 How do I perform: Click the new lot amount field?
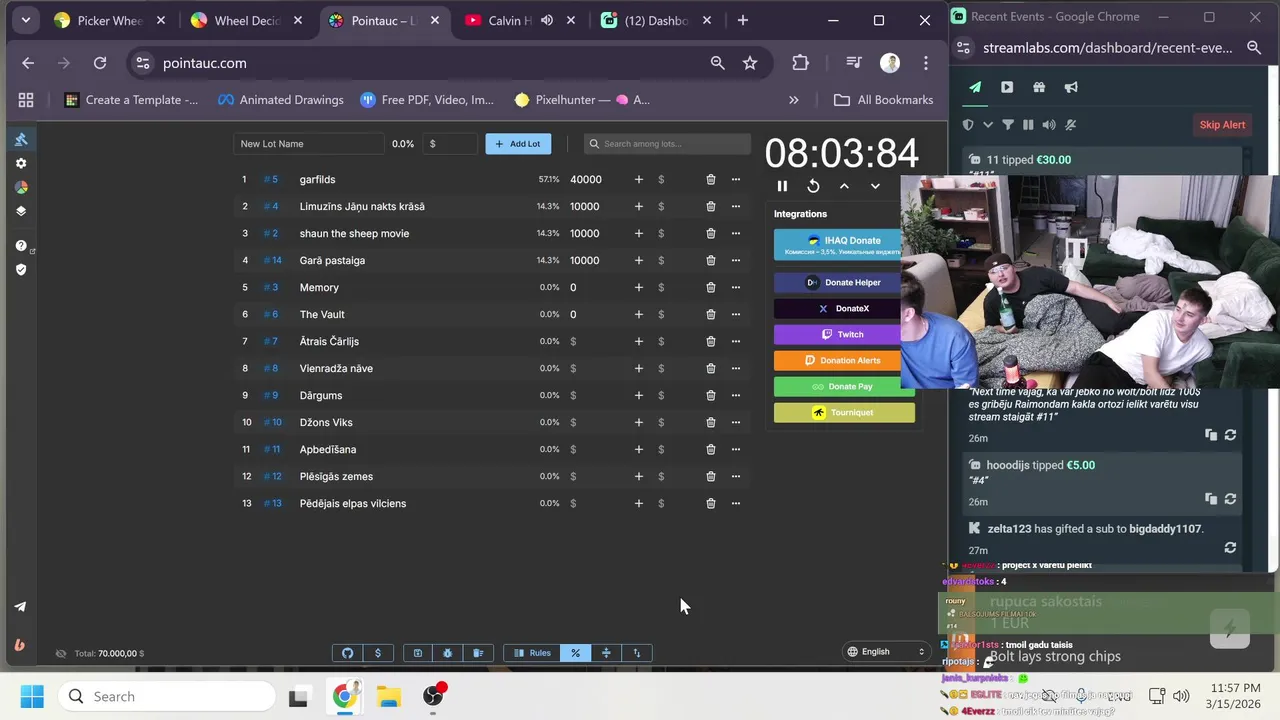click(x=451, y=144)
